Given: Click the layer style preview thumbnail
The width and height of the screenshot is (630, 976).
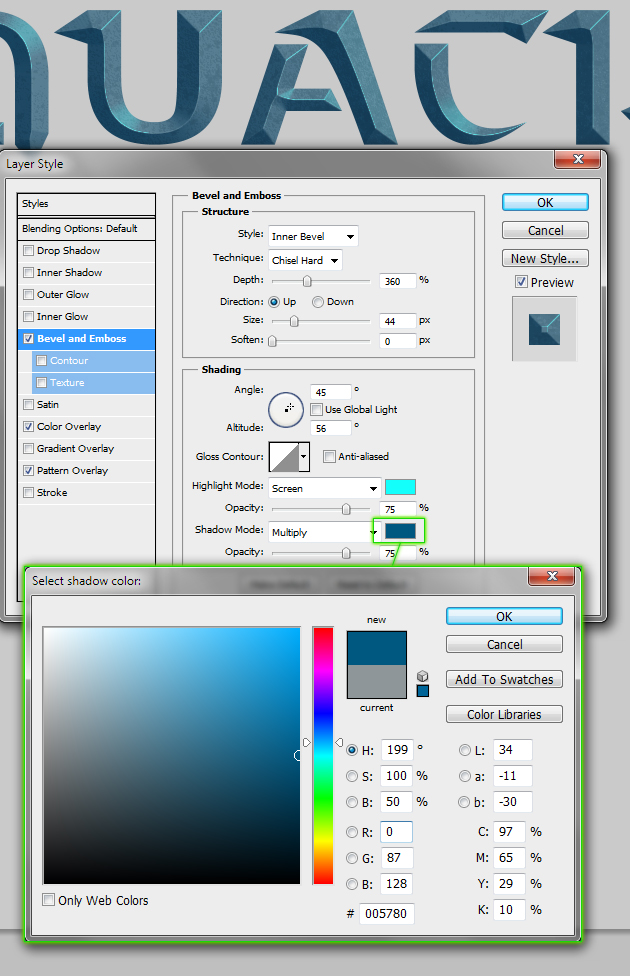Looking at the screenshot, I should coord(545,328).
